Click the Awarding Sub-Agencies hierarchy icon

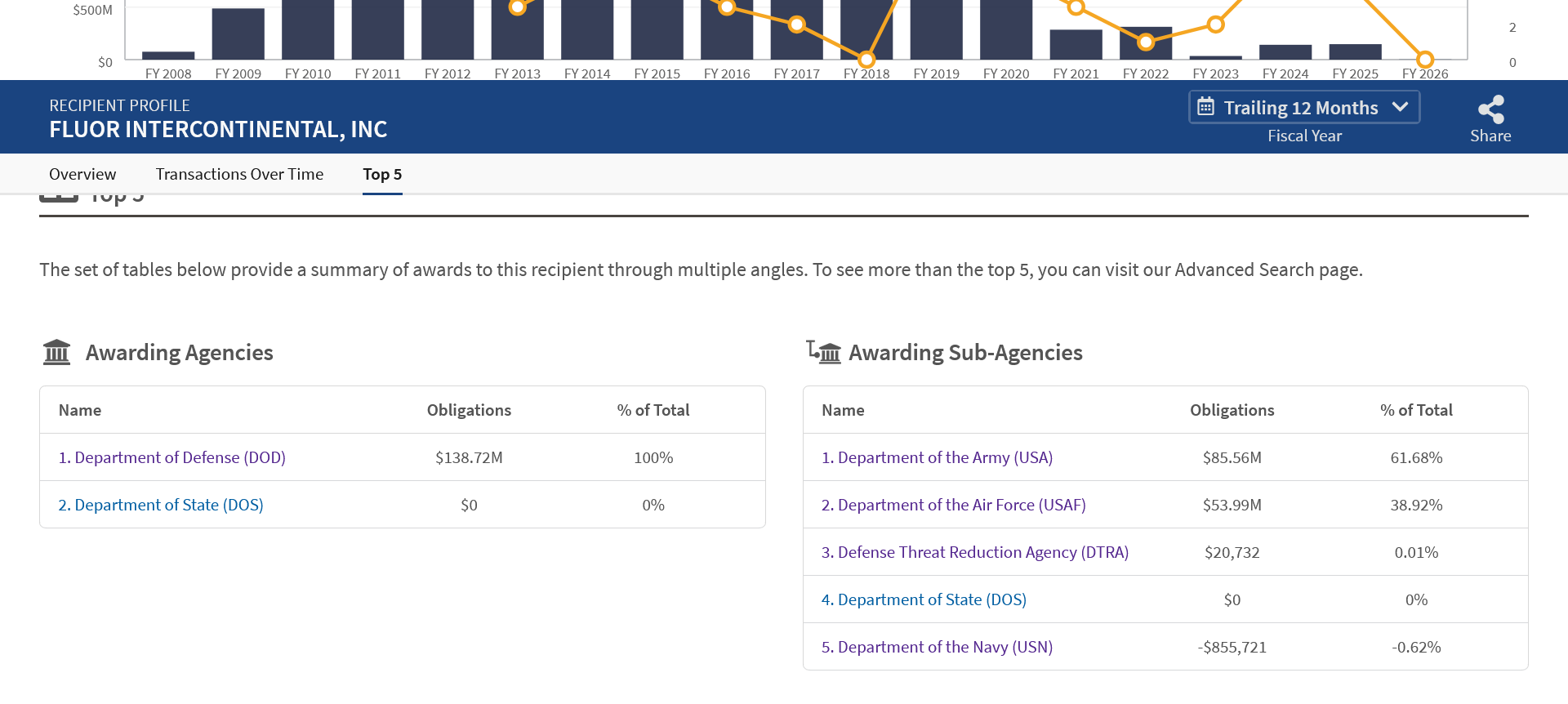[823, 352]
